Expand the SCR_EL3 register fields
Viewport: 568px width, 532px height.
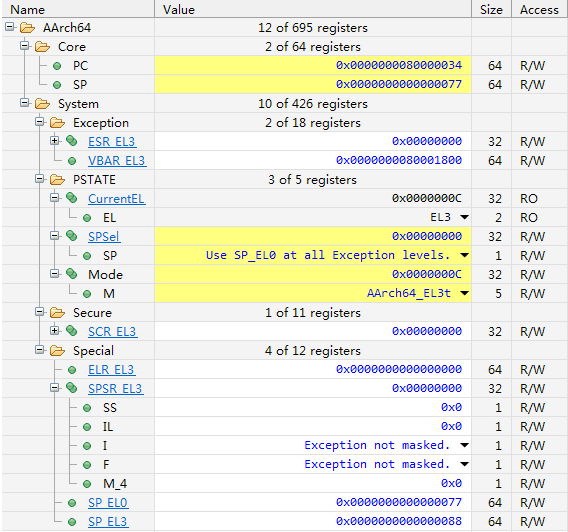click(x=54, y=330)
